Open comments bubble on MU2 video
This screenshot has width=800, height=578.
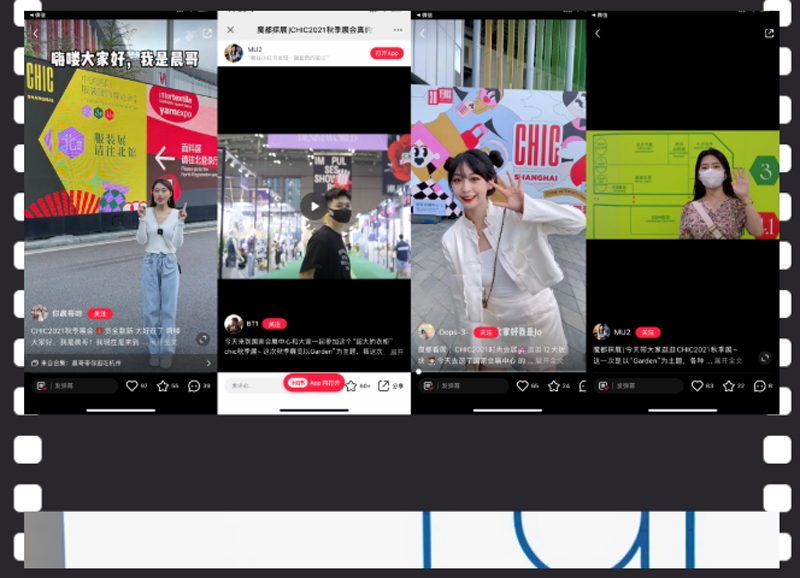(x=760, y=386)
